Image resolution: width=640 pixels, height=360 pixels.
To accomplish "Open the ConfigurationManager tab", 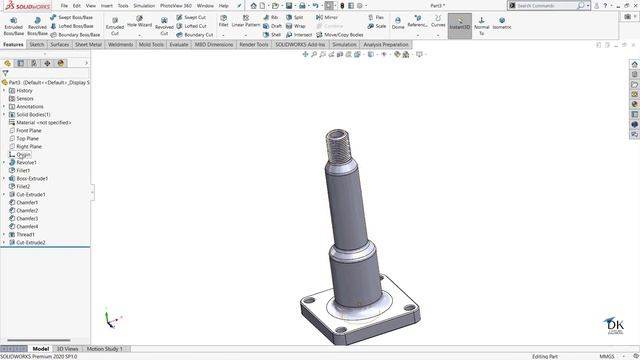I will pyautogui.click(x=34, y=63).
